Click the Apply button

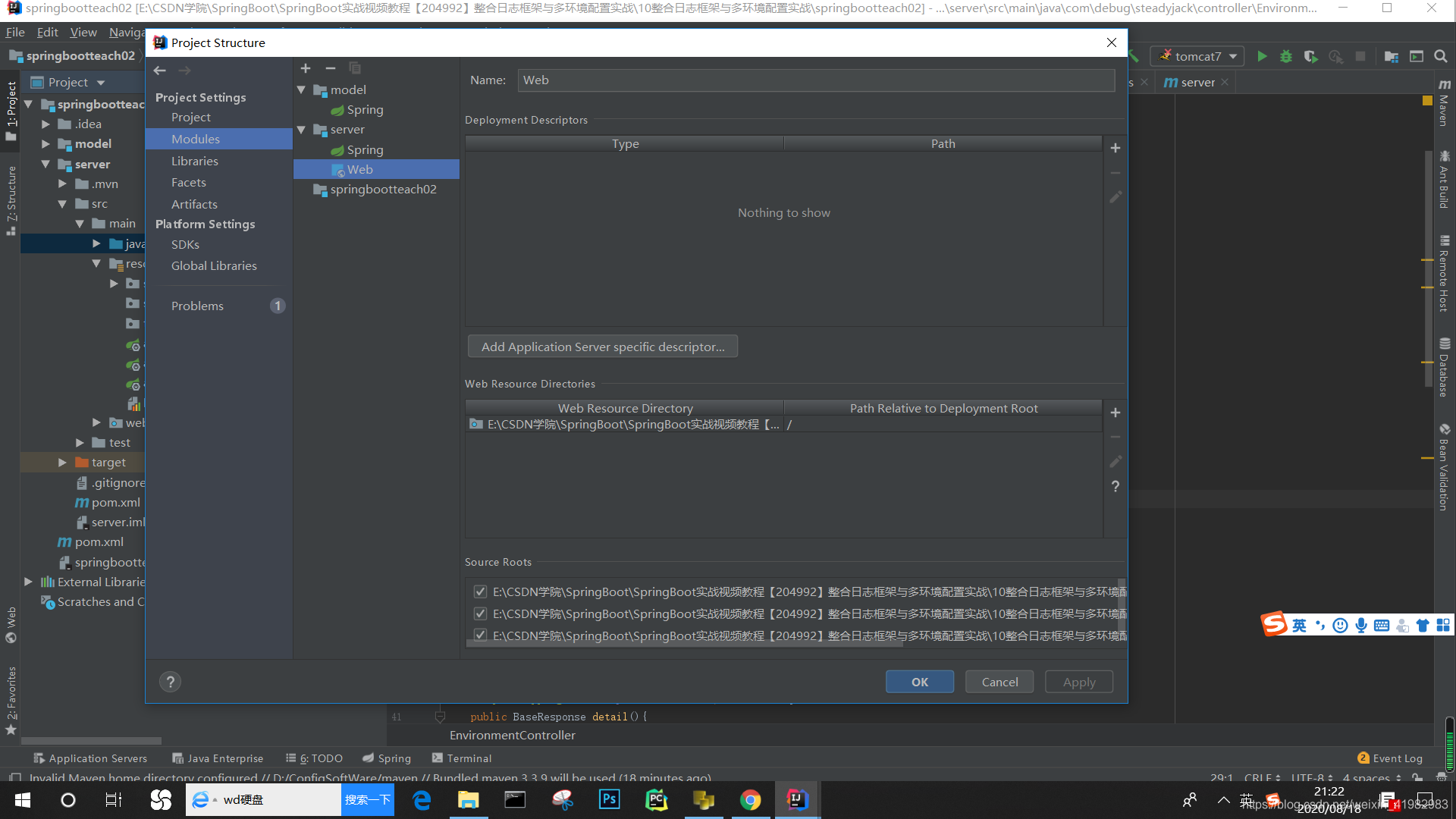[1079, 682]
